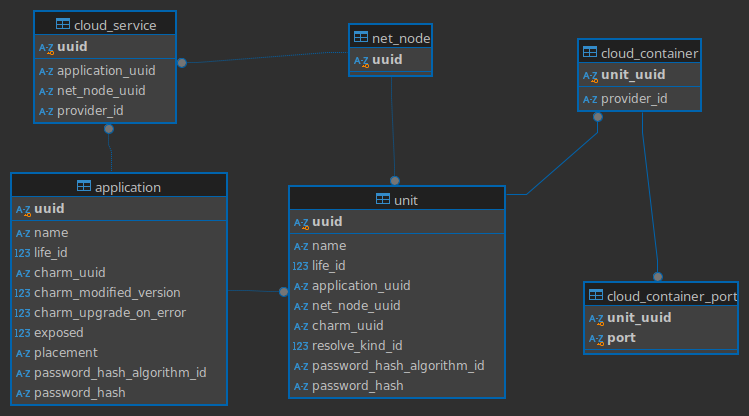Select unit_uuid key in cloud_container table
The width and height of the screenshot is (749, 416).
(635, 74)
